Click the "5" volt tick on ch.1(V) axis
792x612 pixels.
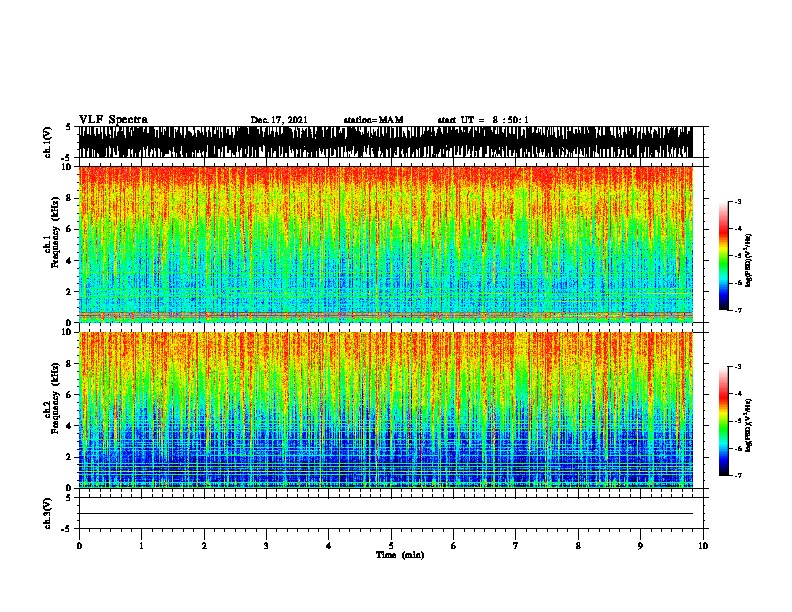coord(68,127)
